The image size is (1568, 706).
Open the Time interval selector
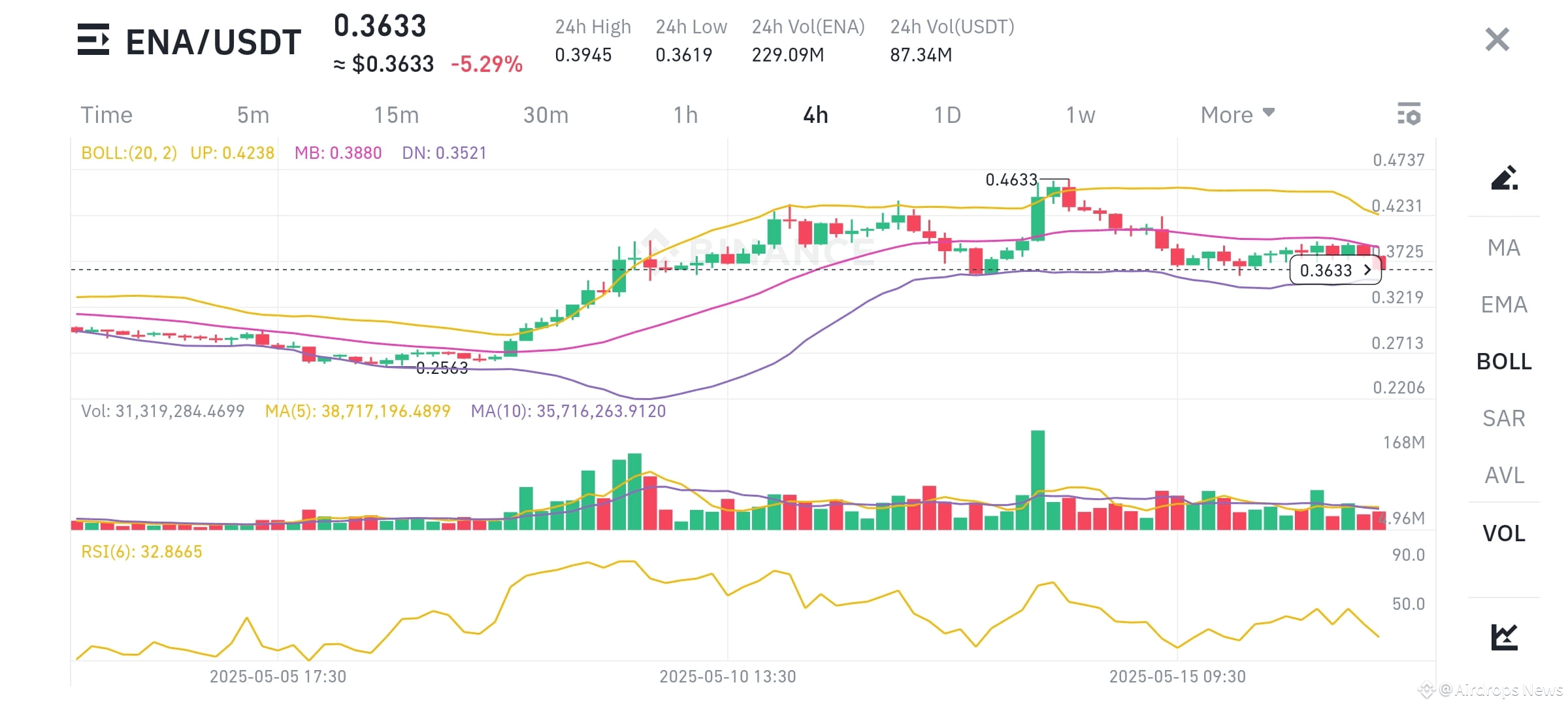106,114
